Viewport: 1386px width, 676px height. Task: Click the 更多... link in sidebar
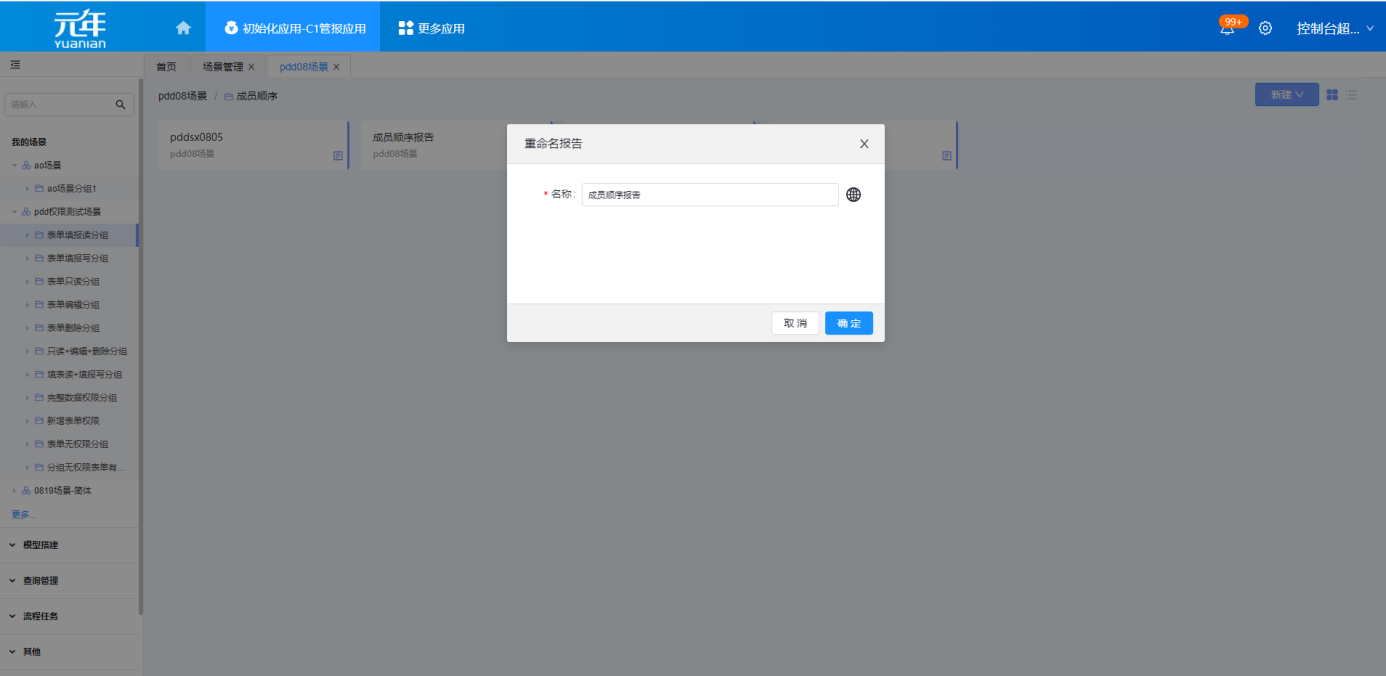pyautogui.click(x=23, y=514)
